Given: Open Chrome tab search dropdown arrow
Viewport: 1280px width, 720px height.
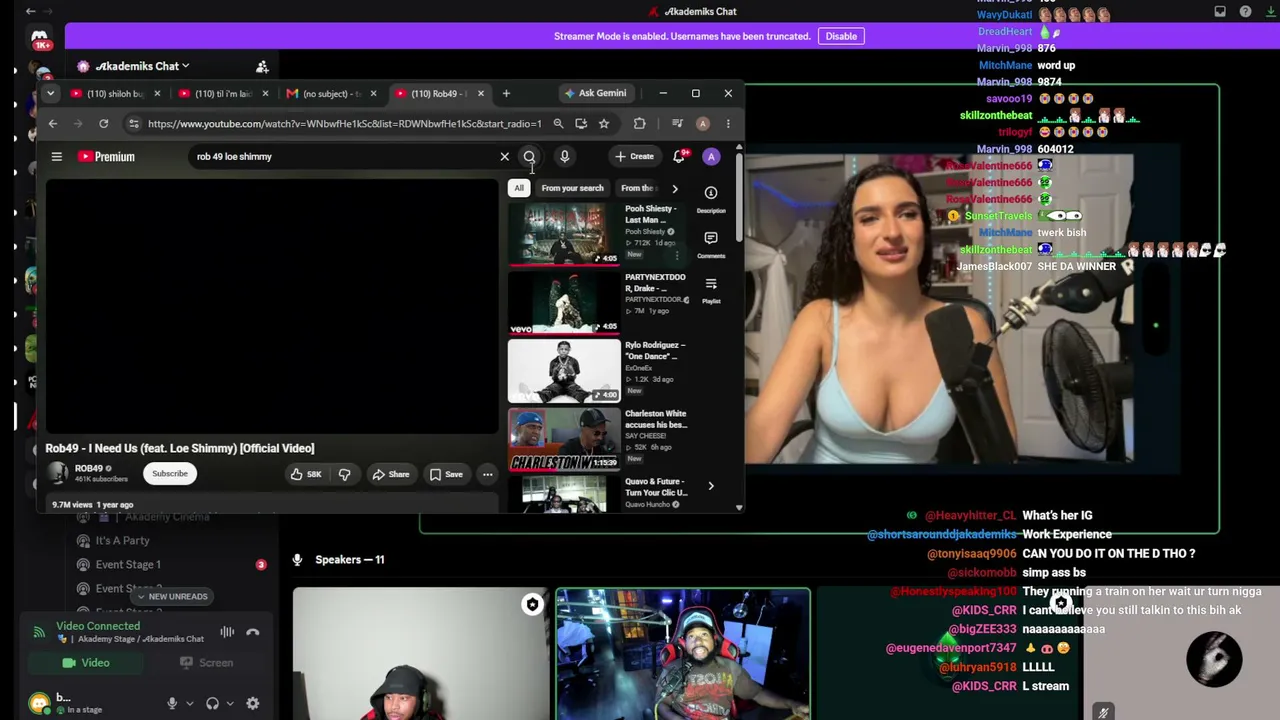Looking at the screenshot, I should tap(50, 94).
